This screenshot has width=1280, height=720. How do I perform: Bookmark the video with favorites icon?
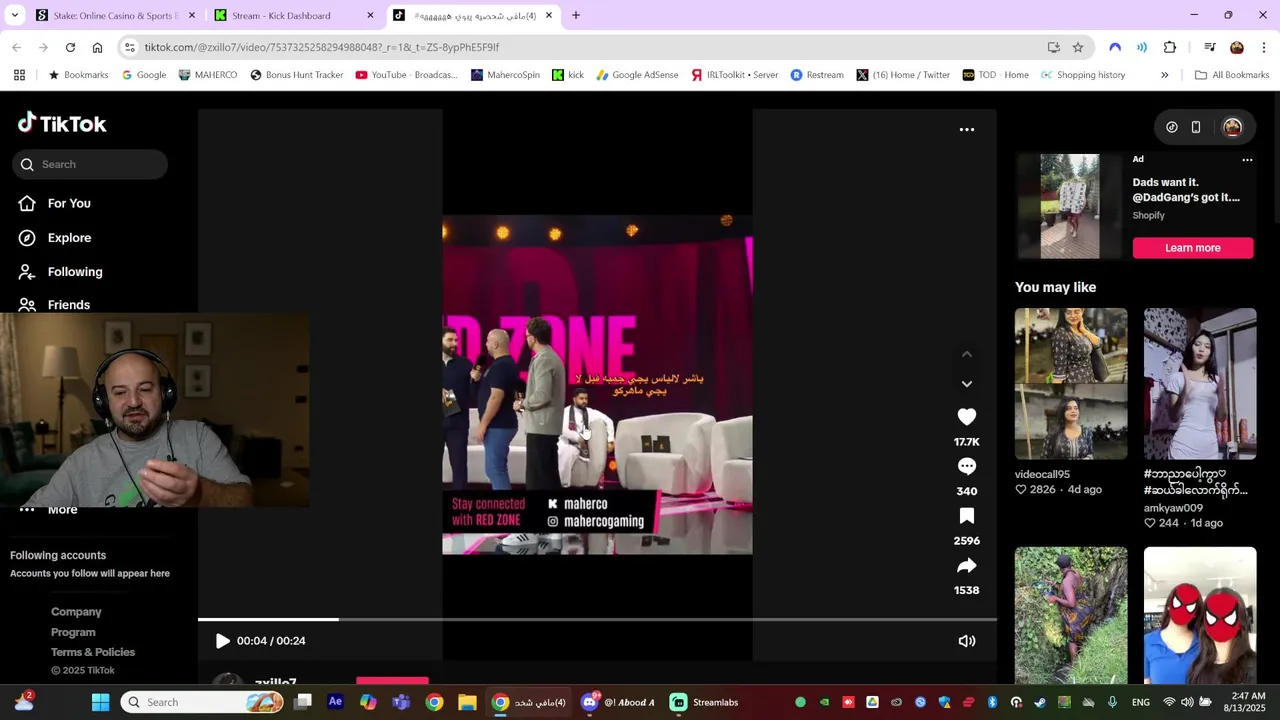[x=966, y=516]
